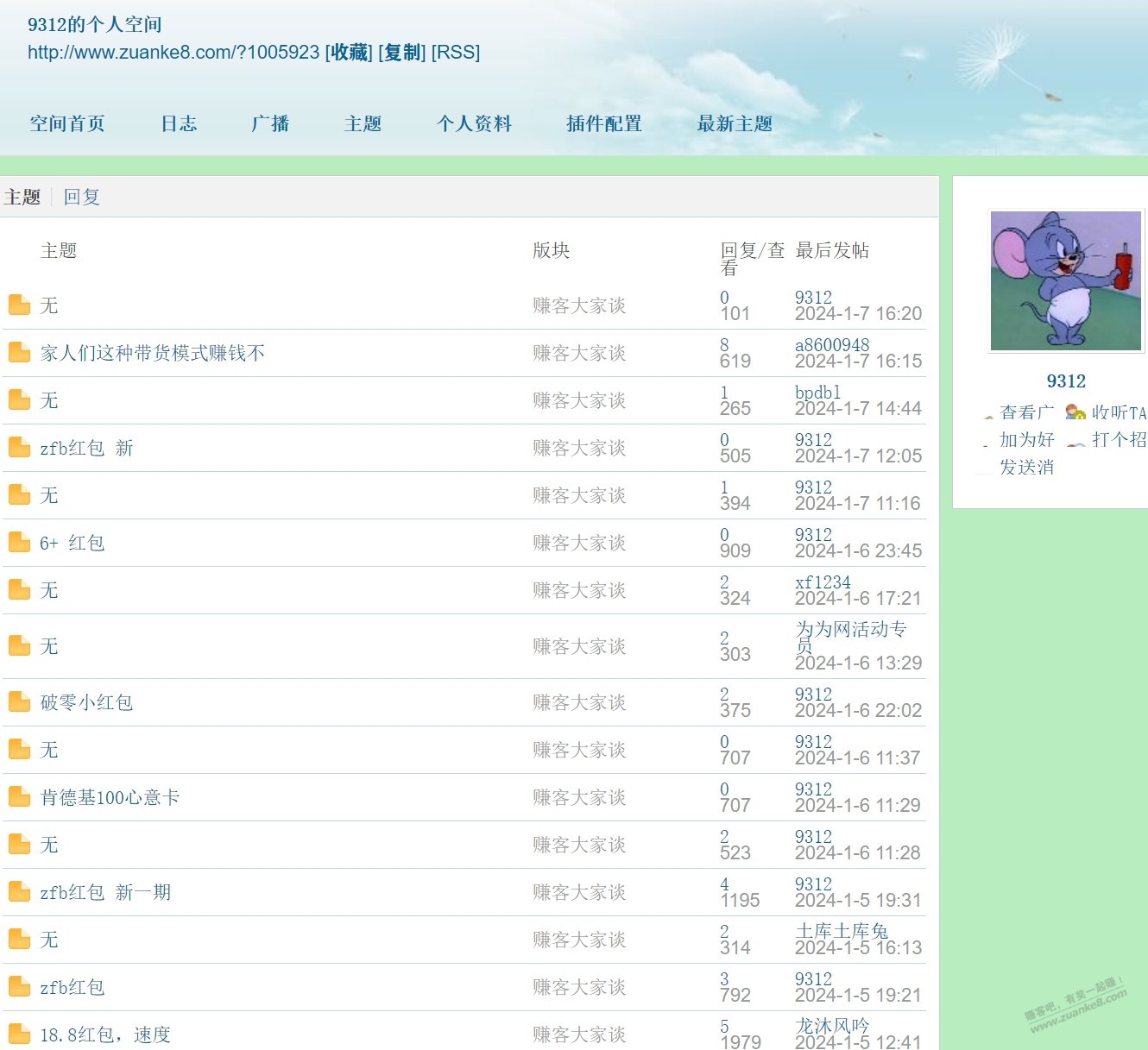Click the timestamp 2024-1-5 19:31
The width and height of the screenshot is (1148, 1050).
858,900
